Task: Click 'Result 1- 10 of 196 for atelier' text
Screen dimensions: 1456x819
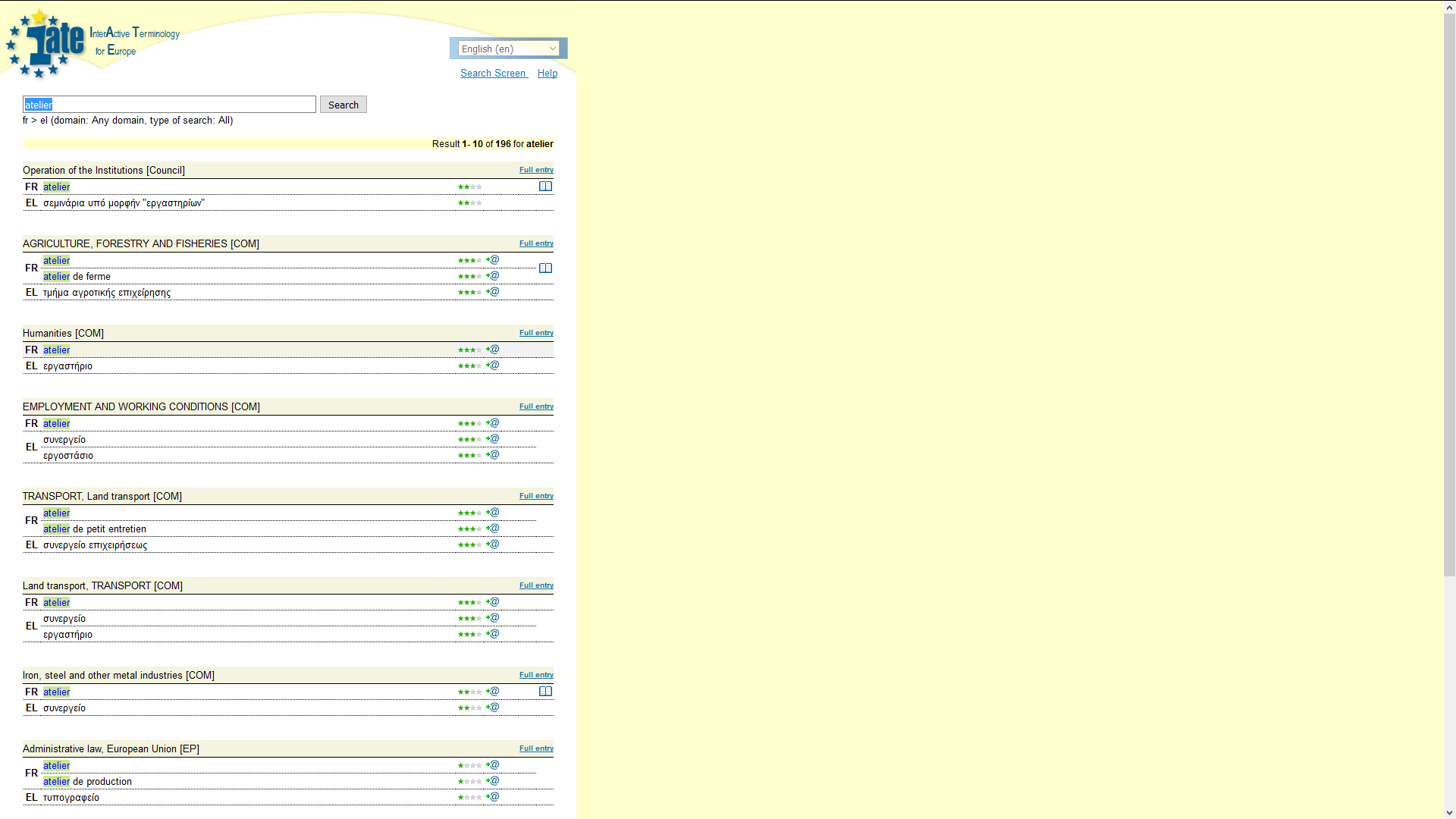Action: point(493,144)
